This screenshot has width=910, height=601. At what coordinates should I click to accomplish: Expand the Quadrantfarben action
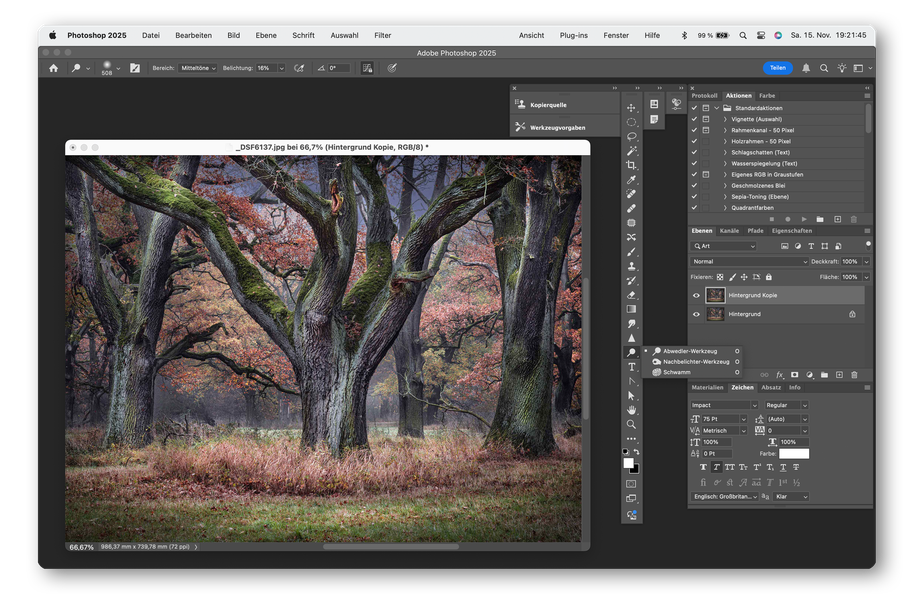(725, 208)
